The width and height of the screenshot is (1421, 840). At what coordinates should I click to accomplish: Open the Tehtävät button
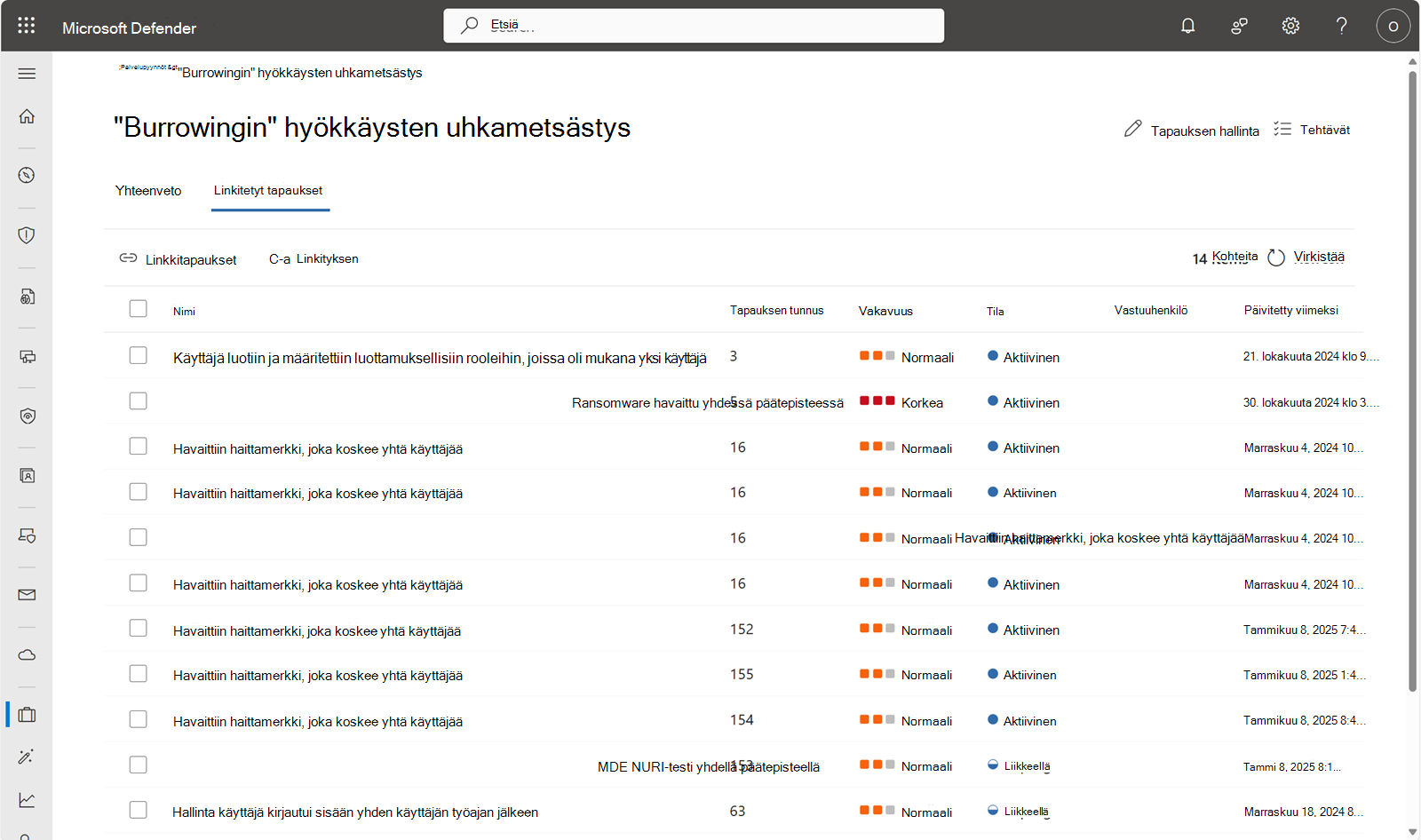pos(1312,130)
